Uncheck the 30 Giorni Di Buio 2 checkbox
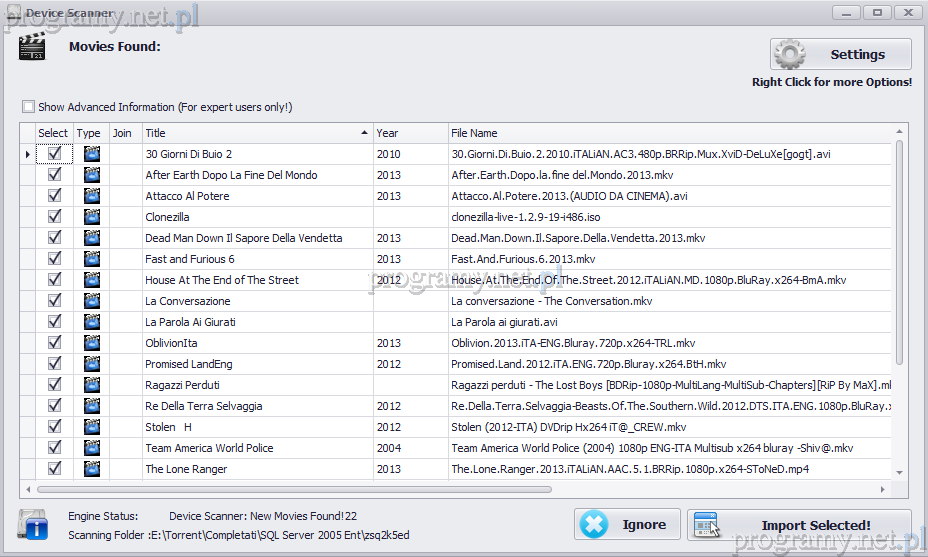The image size is (928, 557). (x=55, y=154)
